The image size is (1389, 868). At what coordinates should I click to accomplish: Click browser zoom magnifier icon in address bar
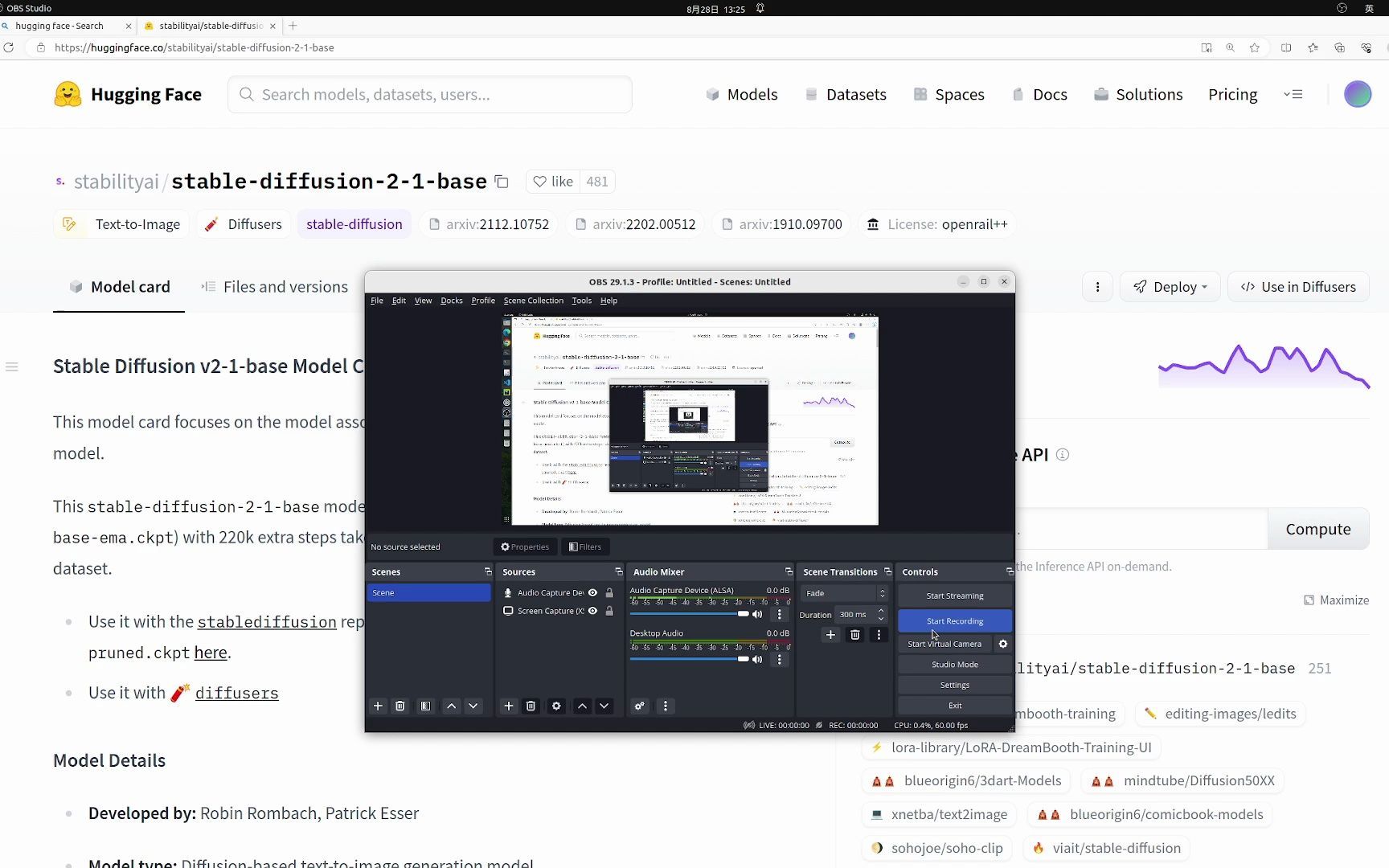point(1230,48)
